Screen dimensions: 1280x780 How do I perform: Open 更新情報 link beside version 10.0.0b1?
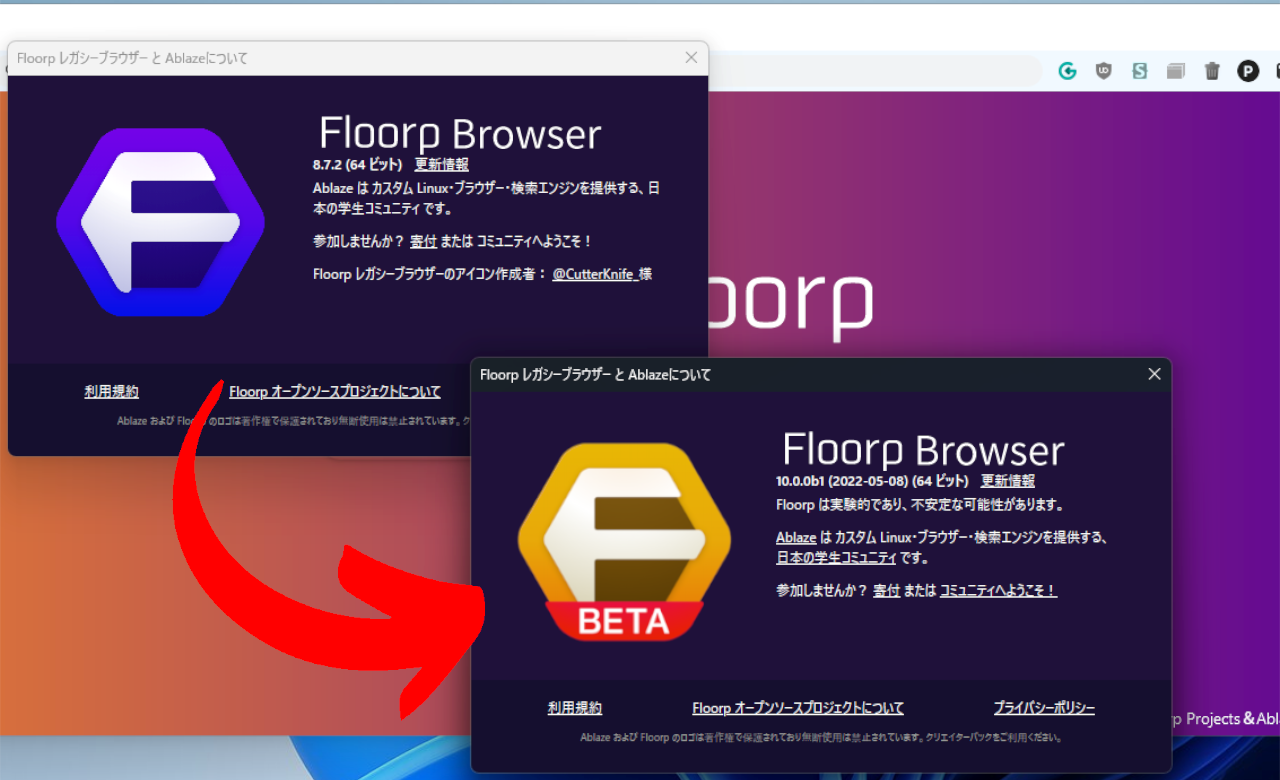tap(1008, 481)
